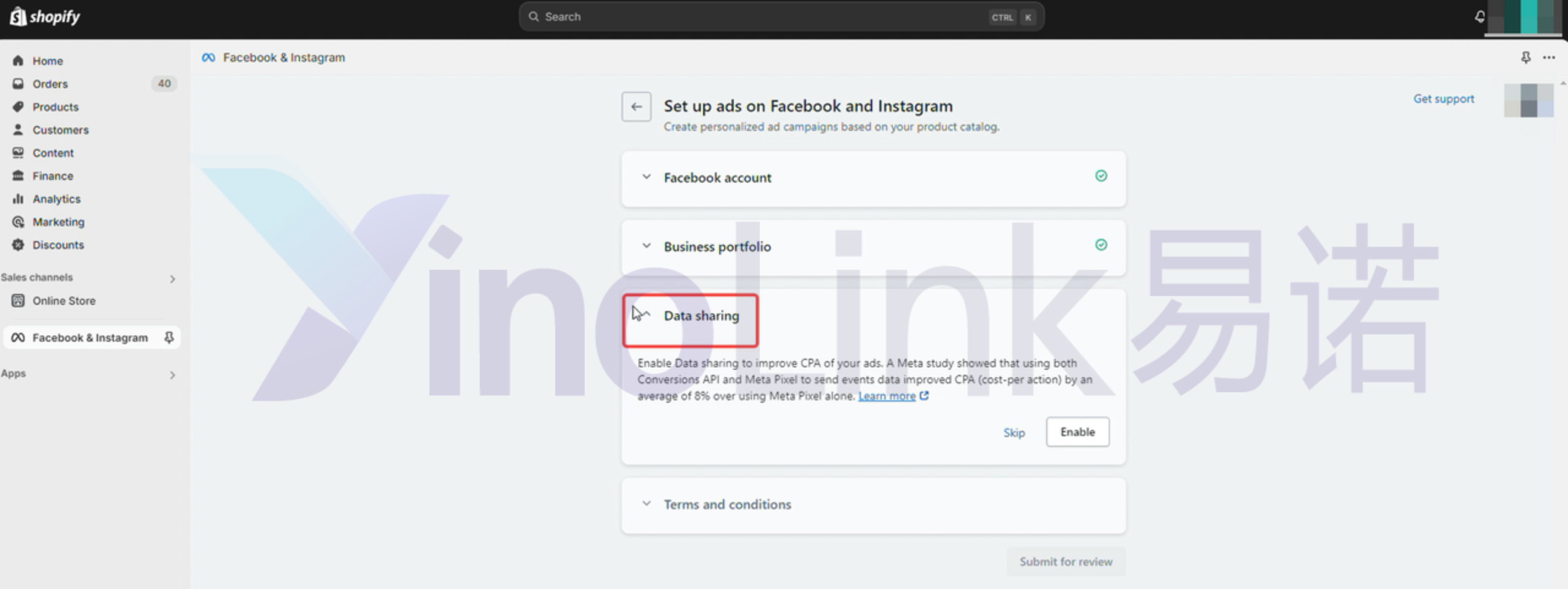Click the Meta logo in page header

208,58
